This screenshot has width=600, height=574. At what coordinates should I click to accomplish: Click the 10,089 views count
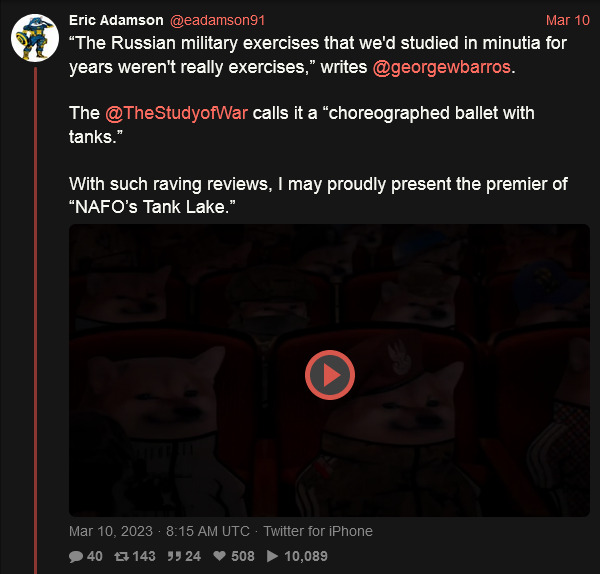(x=306, y=556)
